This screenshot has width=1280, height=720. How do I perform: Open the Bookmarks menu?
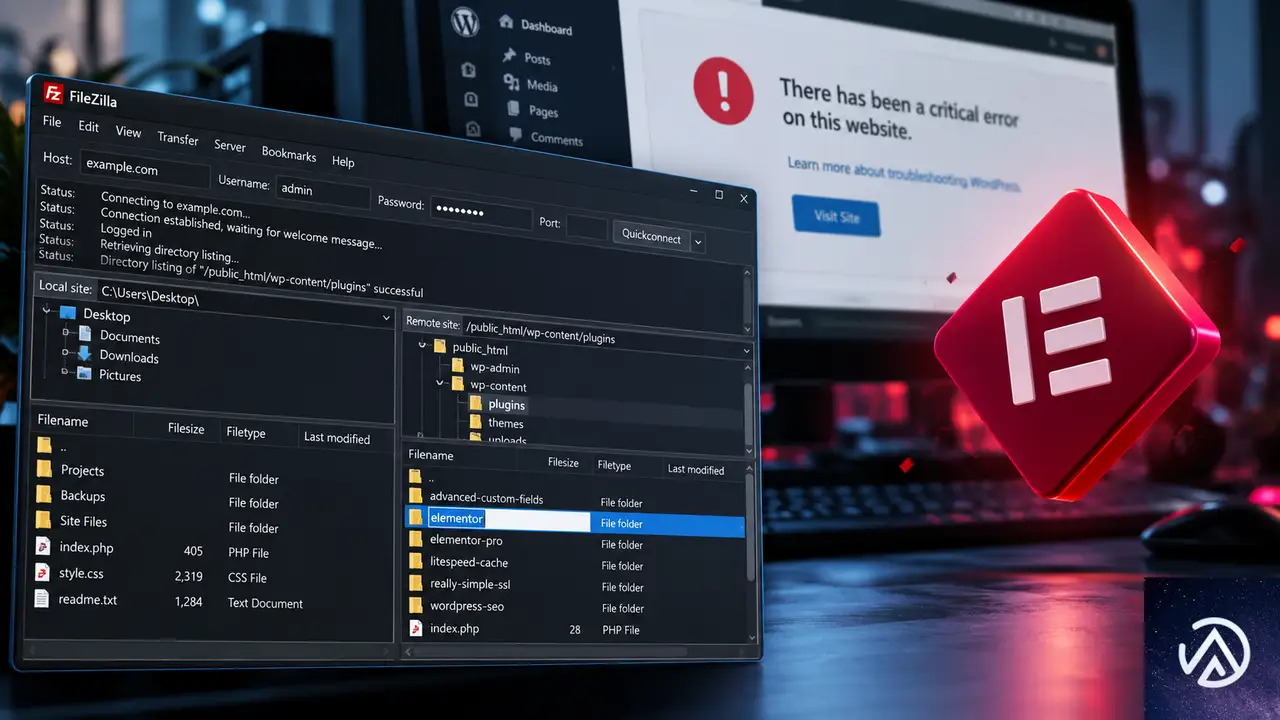pyautogui.click(x=289, y=154)
